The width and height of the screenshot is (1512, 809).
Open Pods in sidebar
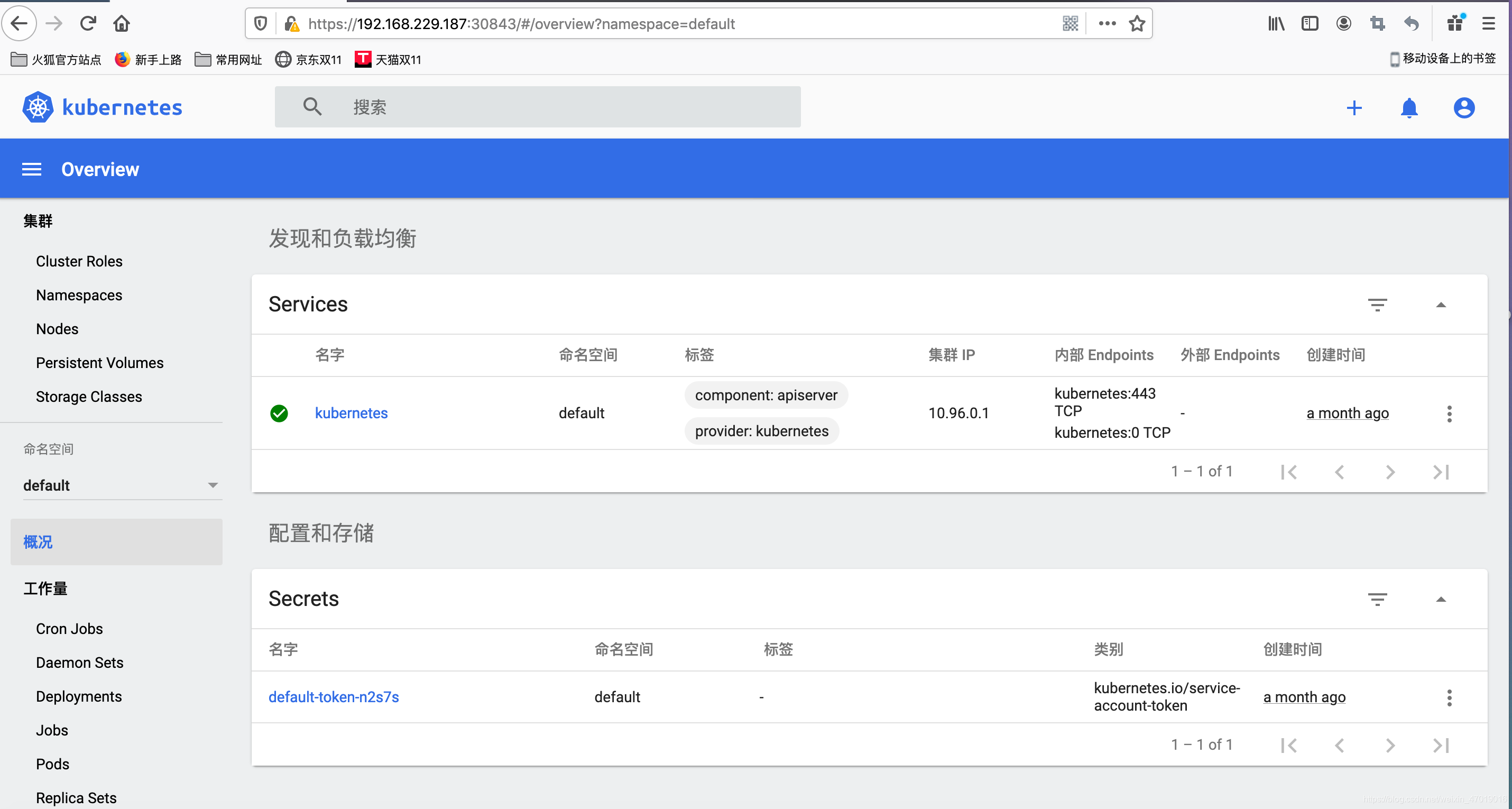[53, 765]
